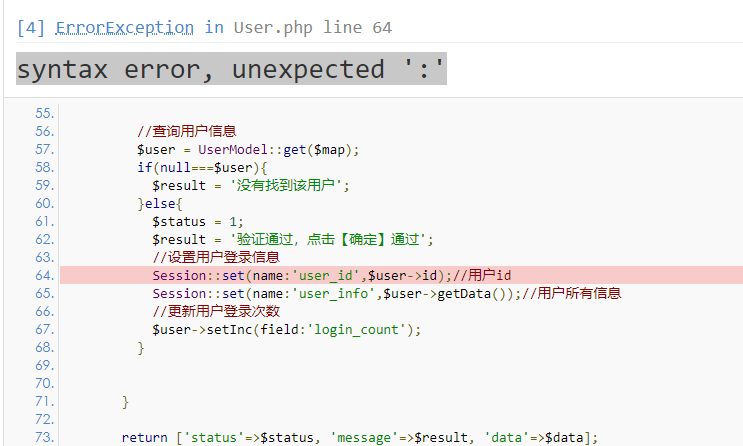Click the UserModel::get($map) code line
The image size is (743, 446).
coord(248,149)
